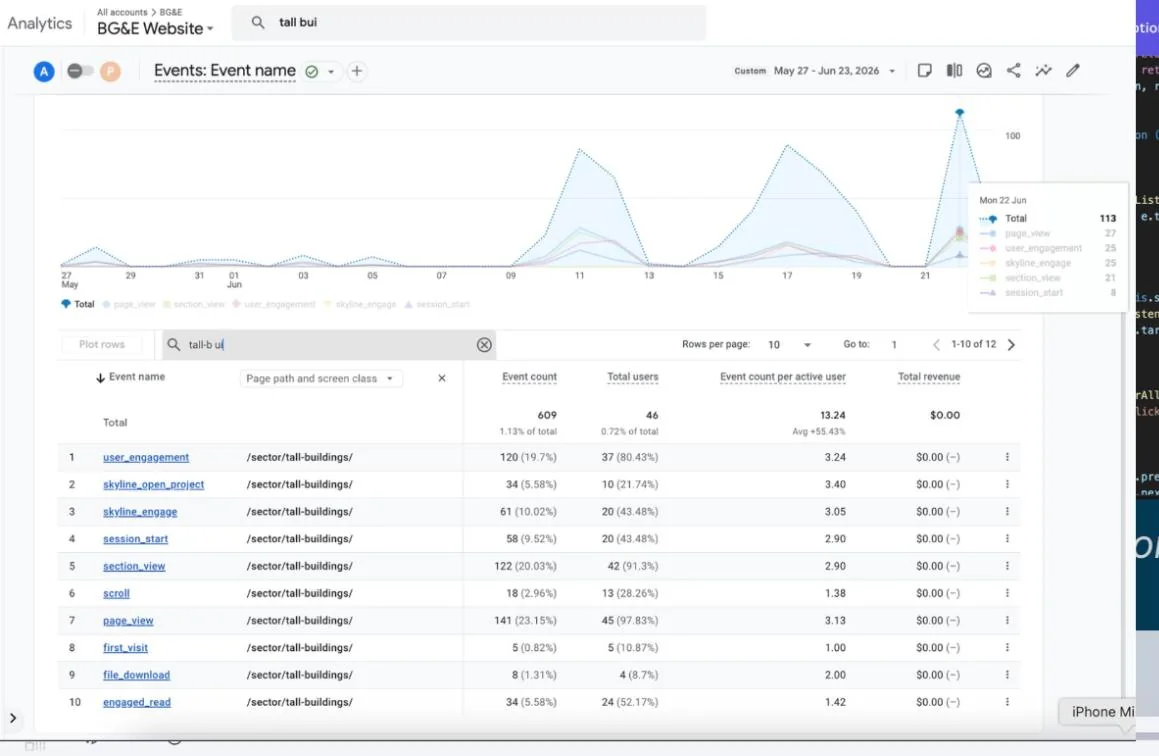The height and width of the screenshot is (756, 1159).
Task: Click the compare data columns icon
Action: click(954, 70)
